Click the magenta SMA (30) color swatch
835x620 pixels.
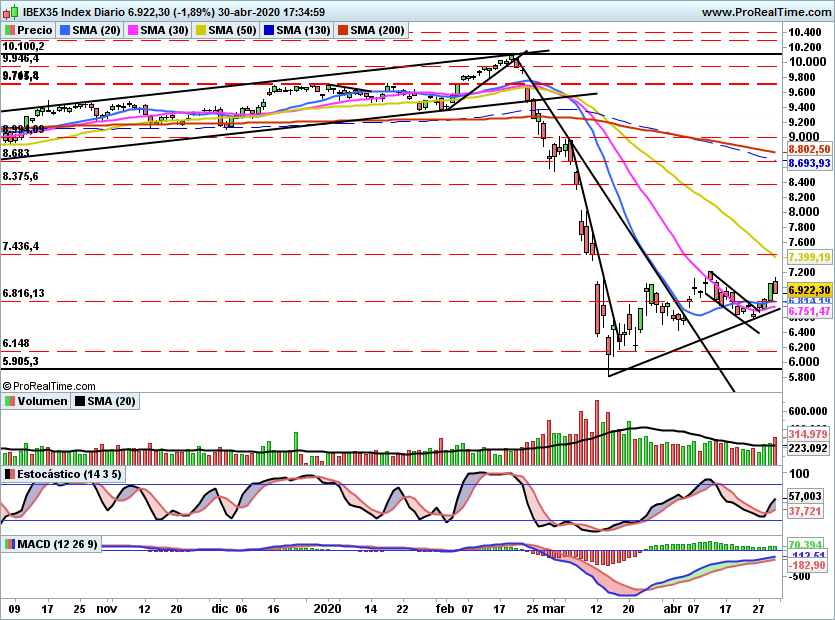click(x=133, y=30)
